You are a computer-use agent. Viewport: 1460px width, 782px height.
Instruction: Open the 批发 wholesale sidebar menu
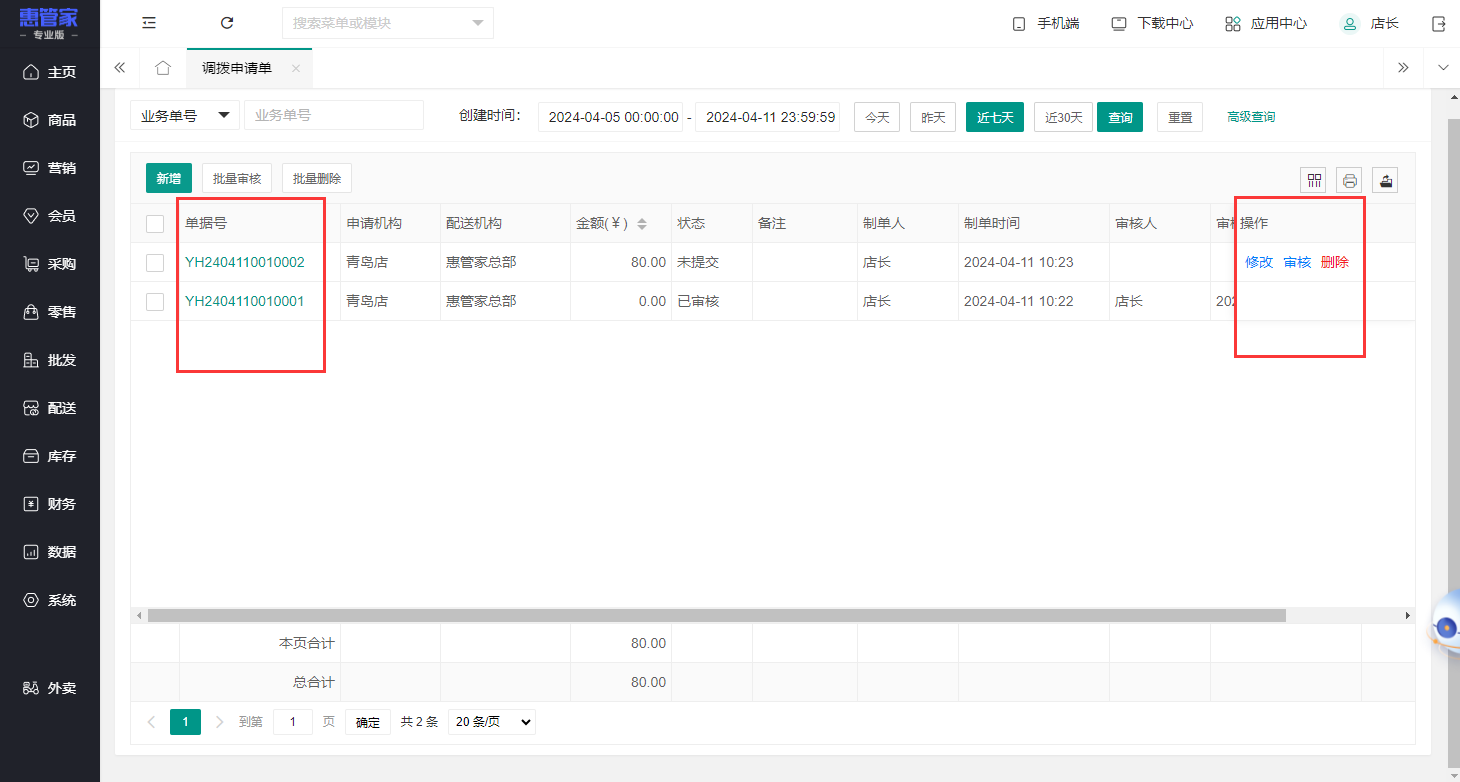coord(50,360)
